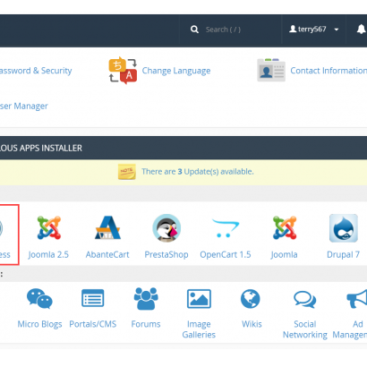
Task: Click the OpenCart 1.5 cart icon
Action: coord(225,228)
